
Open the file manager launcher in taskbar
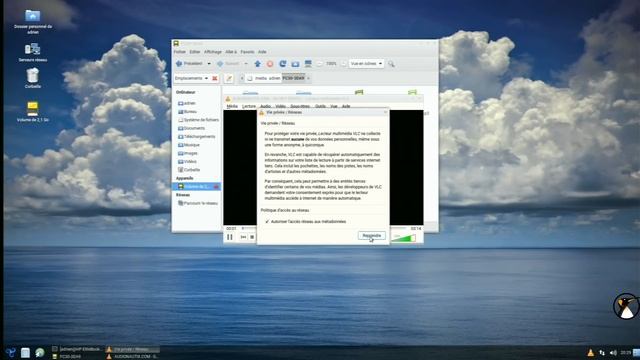point(25,353)
